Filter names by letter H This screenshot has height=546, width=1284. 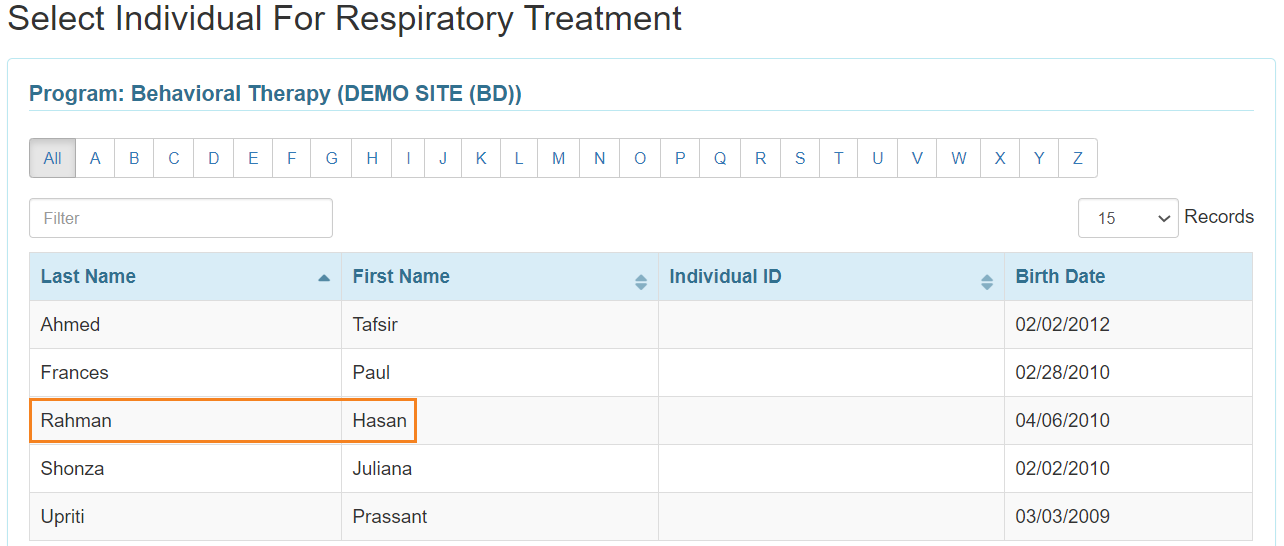(x=371, y=158)
